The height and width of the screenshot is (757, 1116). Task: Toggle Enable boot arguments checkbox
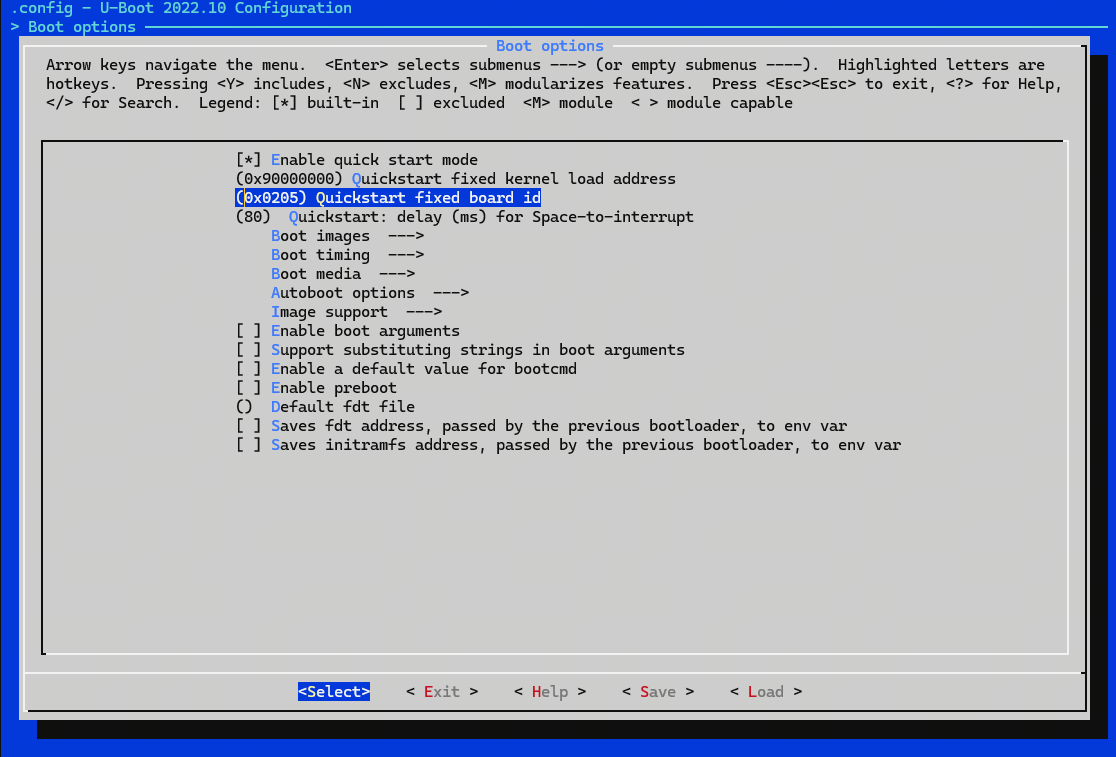click(x=347, y=331)
